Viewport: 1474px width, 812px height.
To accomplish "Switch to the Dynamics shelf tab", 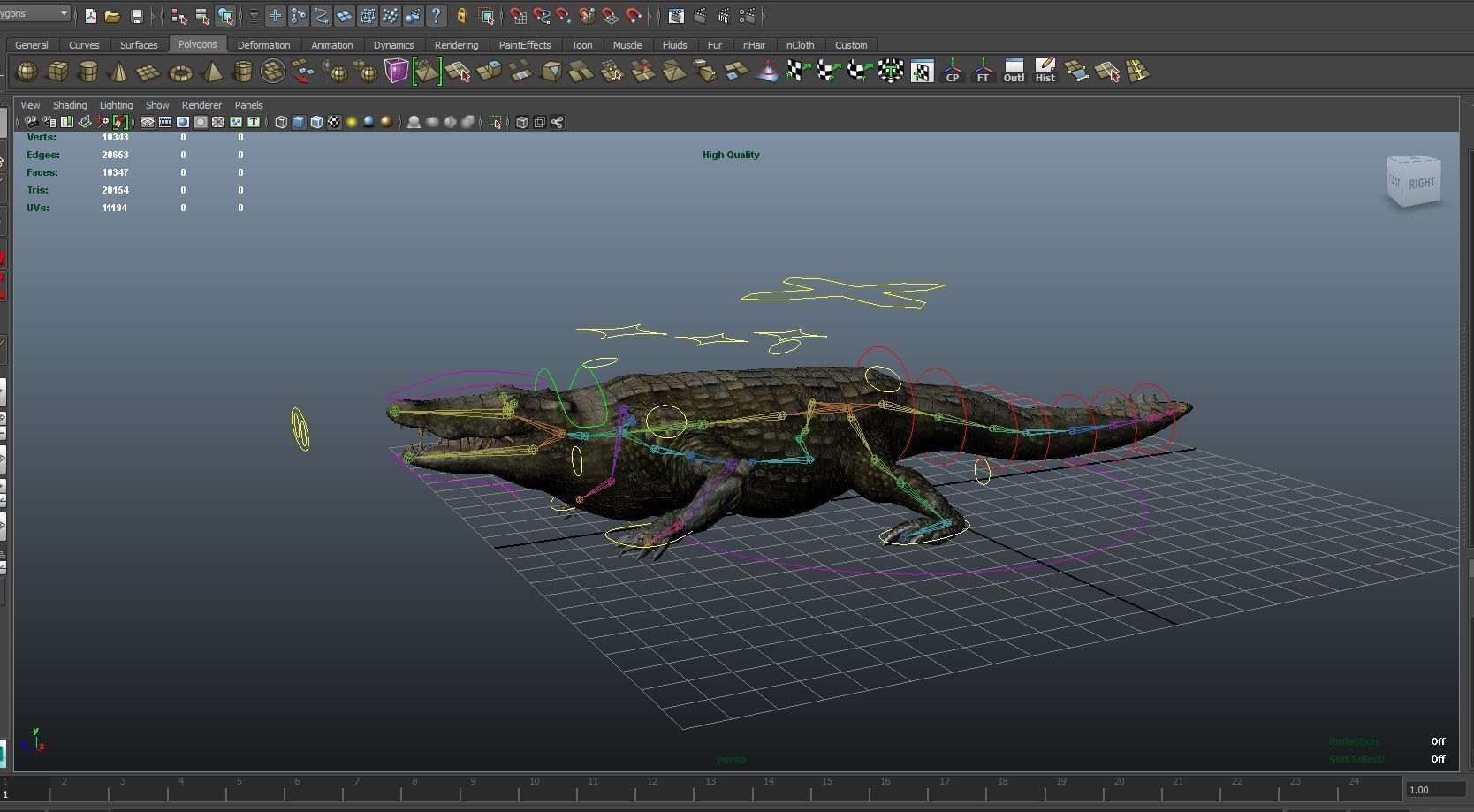I will point(393,45).
